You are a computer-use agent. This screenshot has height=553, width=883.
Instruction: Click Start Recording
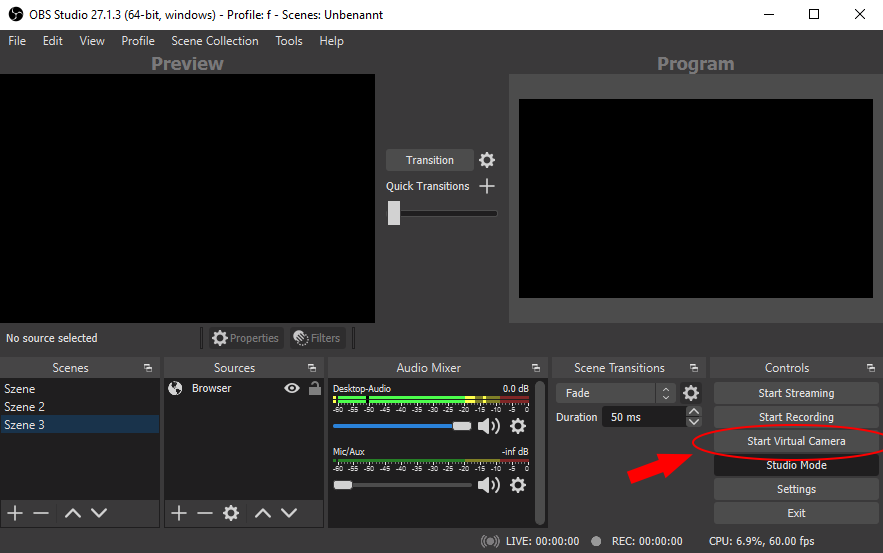tap(796, 417)
